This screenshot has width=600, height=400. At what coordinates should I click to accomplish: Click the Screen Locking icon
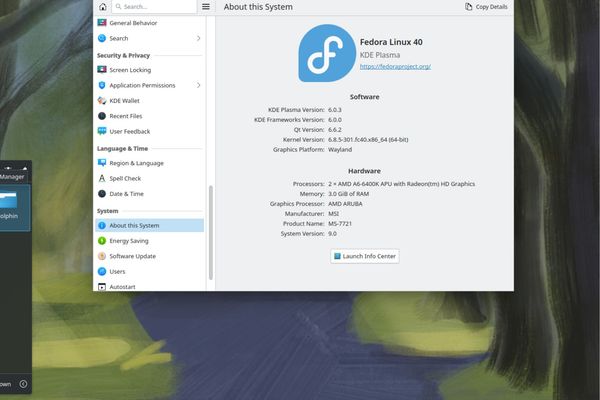(102, 70)
